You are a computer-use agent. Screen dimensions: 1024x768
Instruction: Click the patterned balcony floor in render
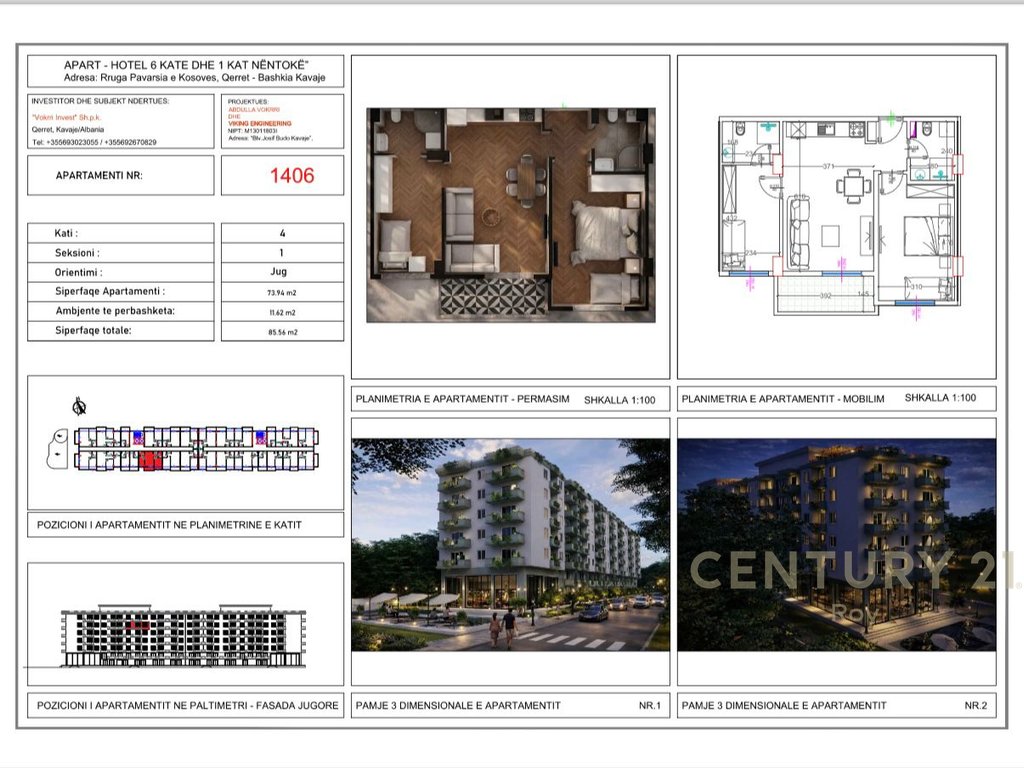pos(493,297)
